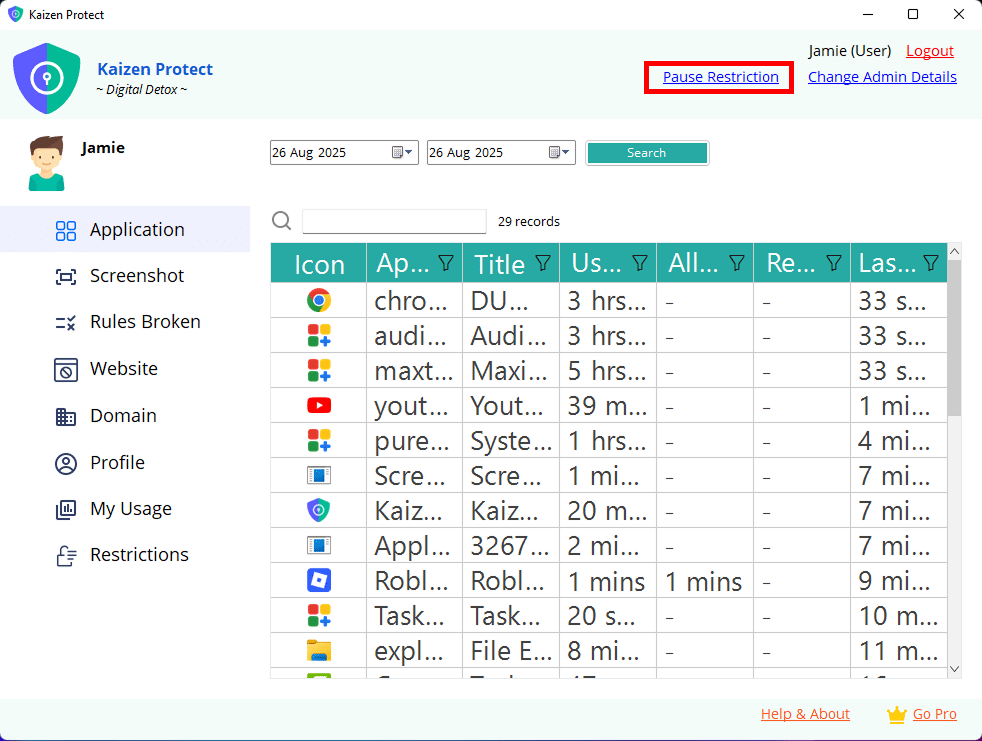
Task: Click the Jamie user avatar picture
Action: 46,164
